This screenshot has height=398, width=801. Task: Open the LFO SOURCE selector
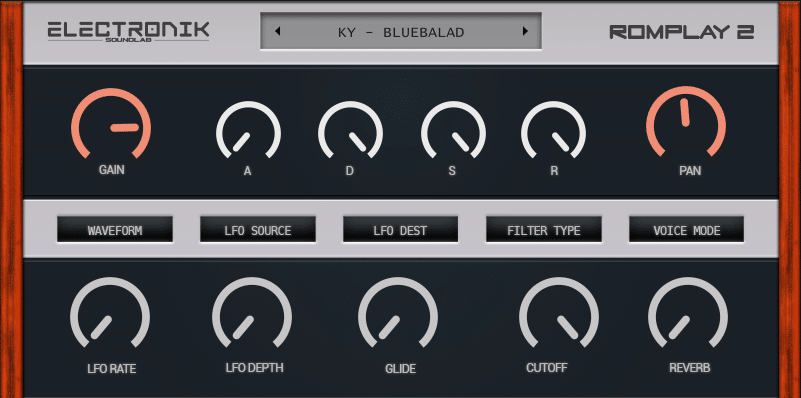click(258, 229)
